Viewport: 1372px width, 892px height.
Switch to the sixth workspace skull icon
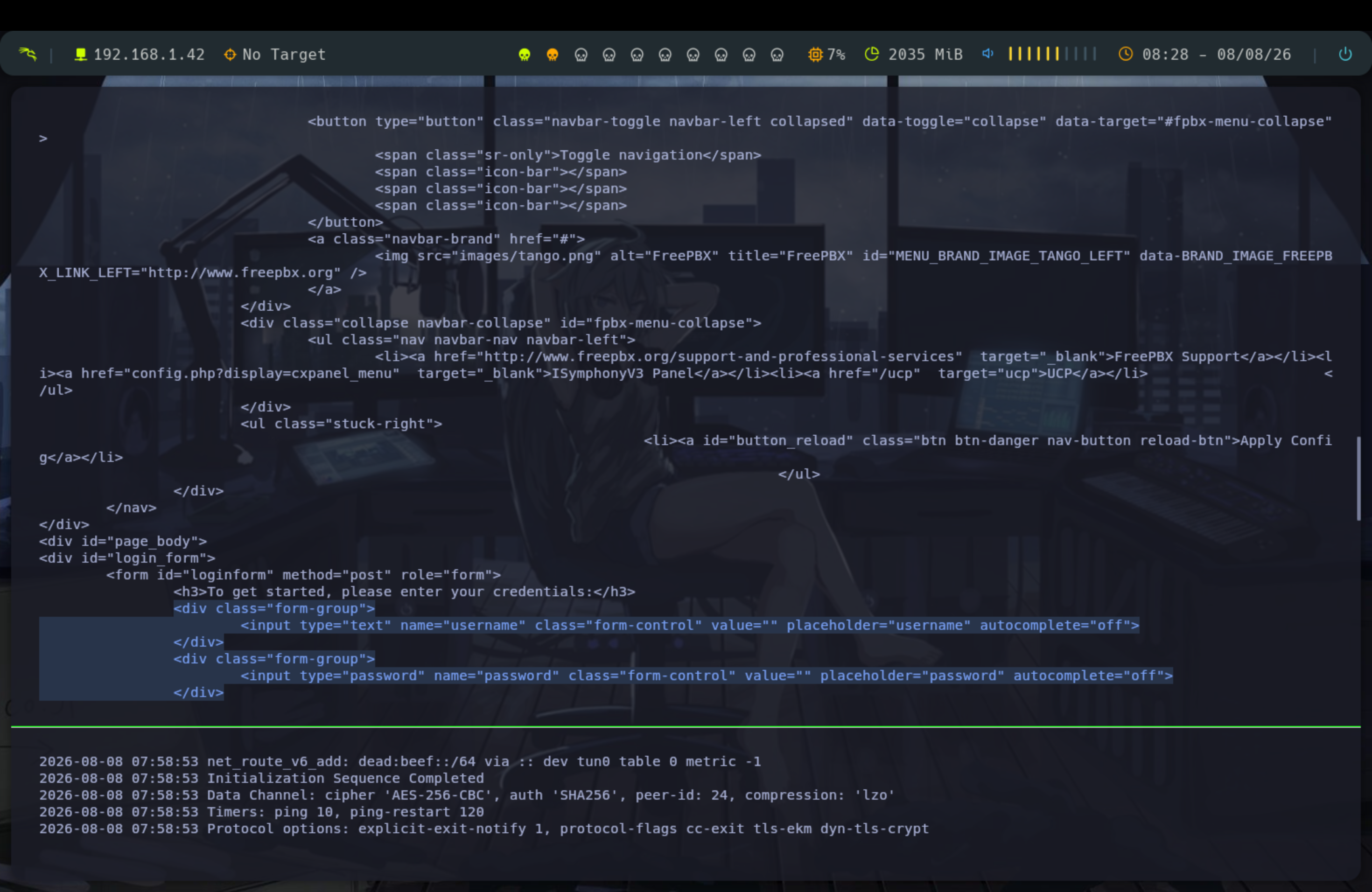tap(665, 55)
